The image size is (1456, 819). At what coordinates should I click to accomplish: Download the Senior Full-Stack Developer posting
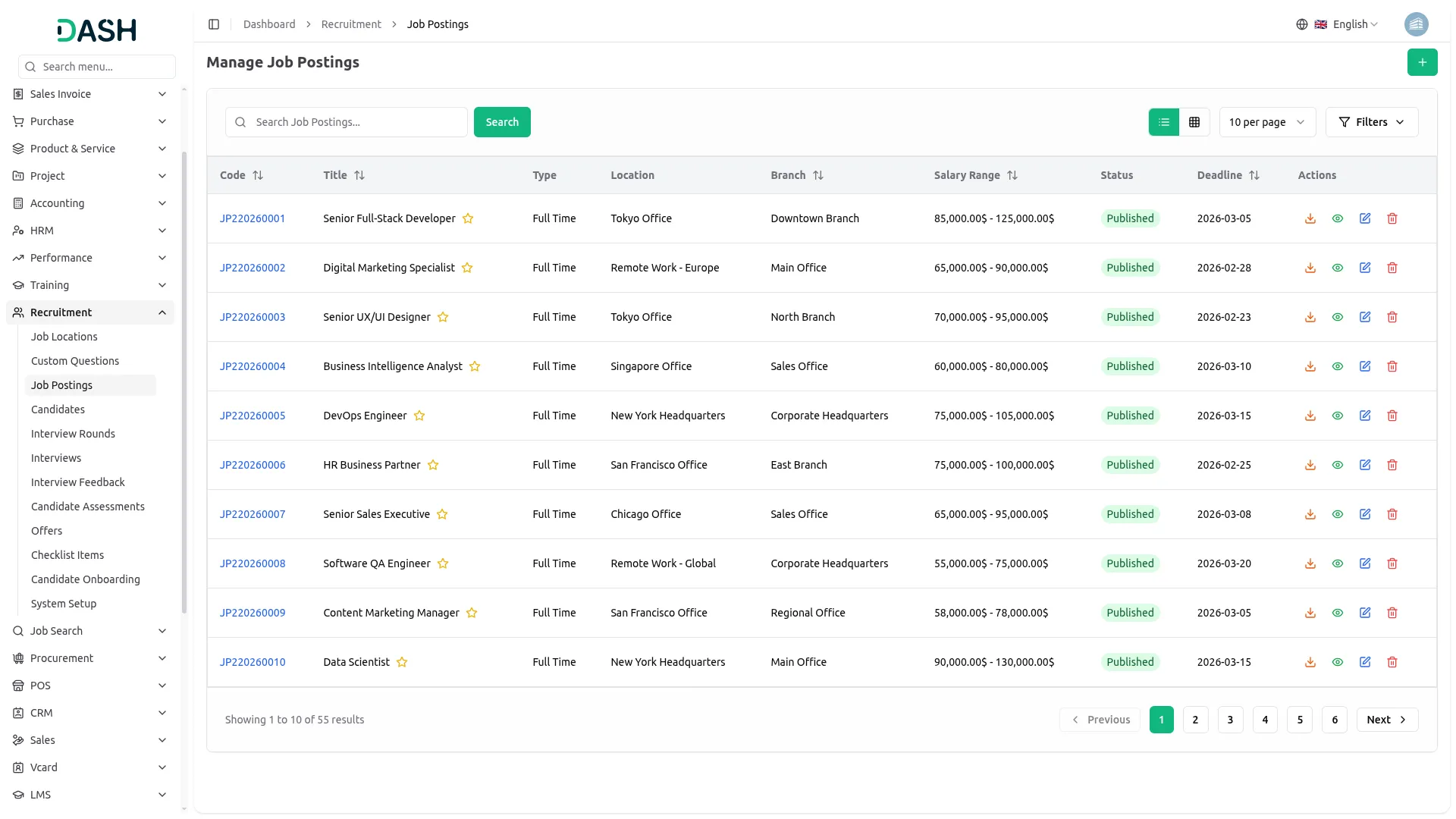(x=1310, y=218)
